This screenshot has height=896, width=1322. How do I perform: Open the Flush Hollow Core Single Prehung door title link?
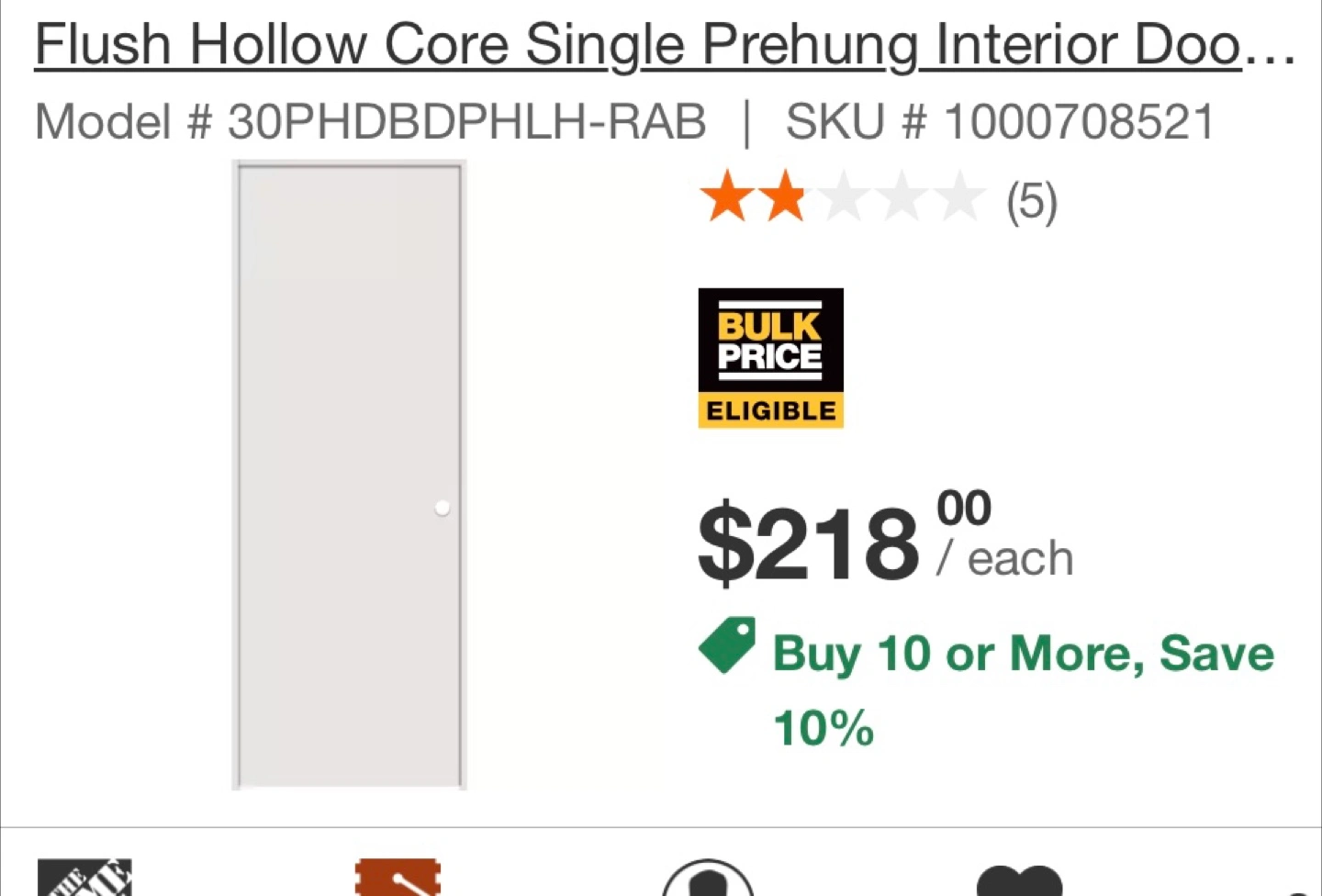[666, 44]
